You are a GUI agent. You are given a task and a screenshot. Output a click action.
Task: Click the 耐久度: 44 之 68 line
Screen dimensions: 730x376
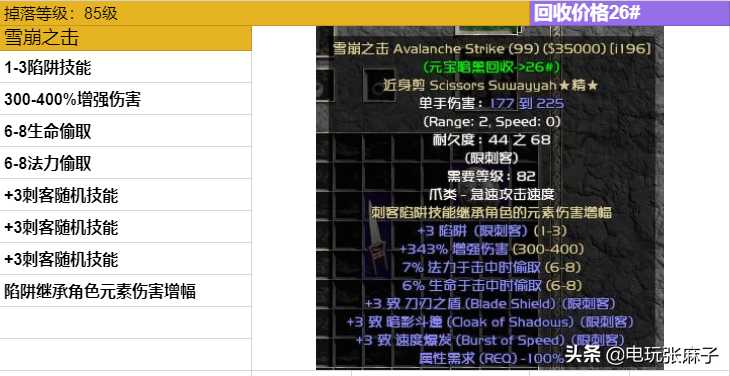492,140
